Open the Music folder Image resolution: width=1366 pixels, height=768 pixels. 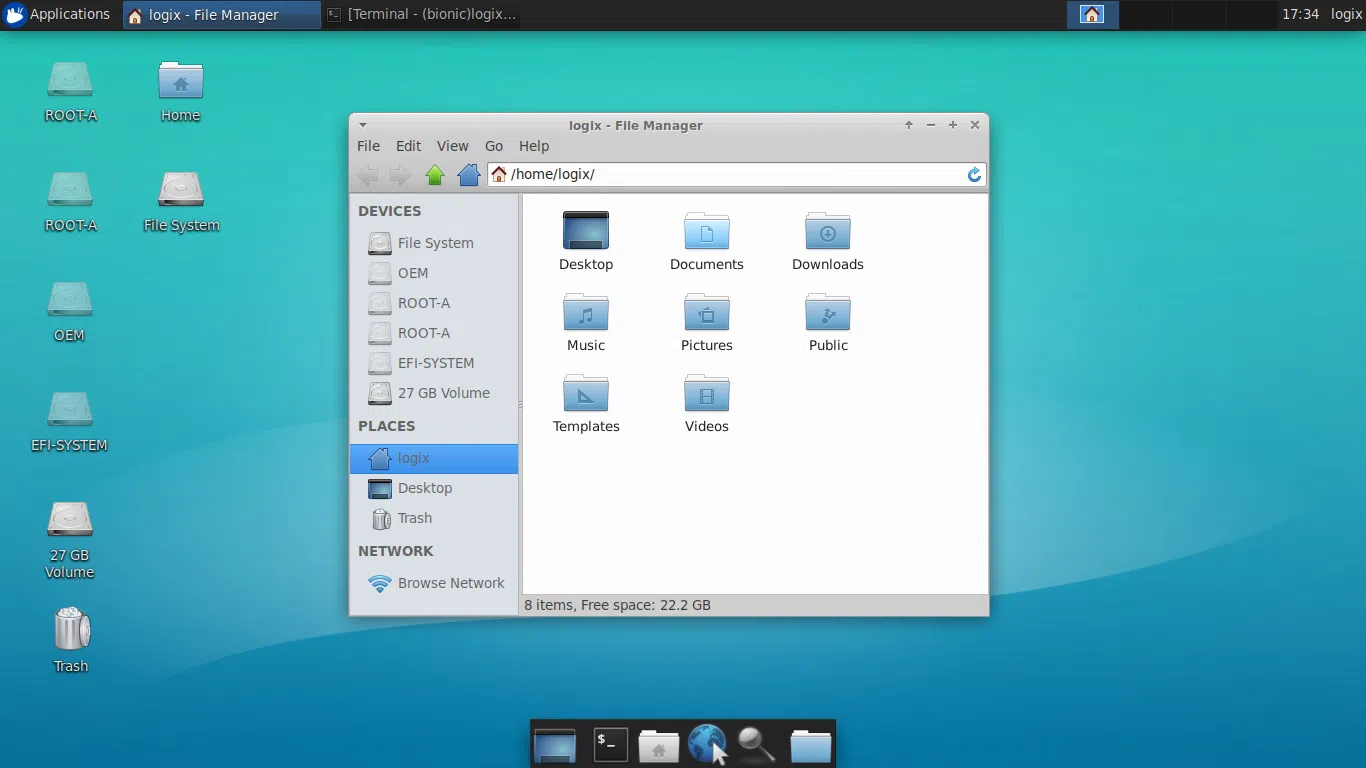coord(586,313)
